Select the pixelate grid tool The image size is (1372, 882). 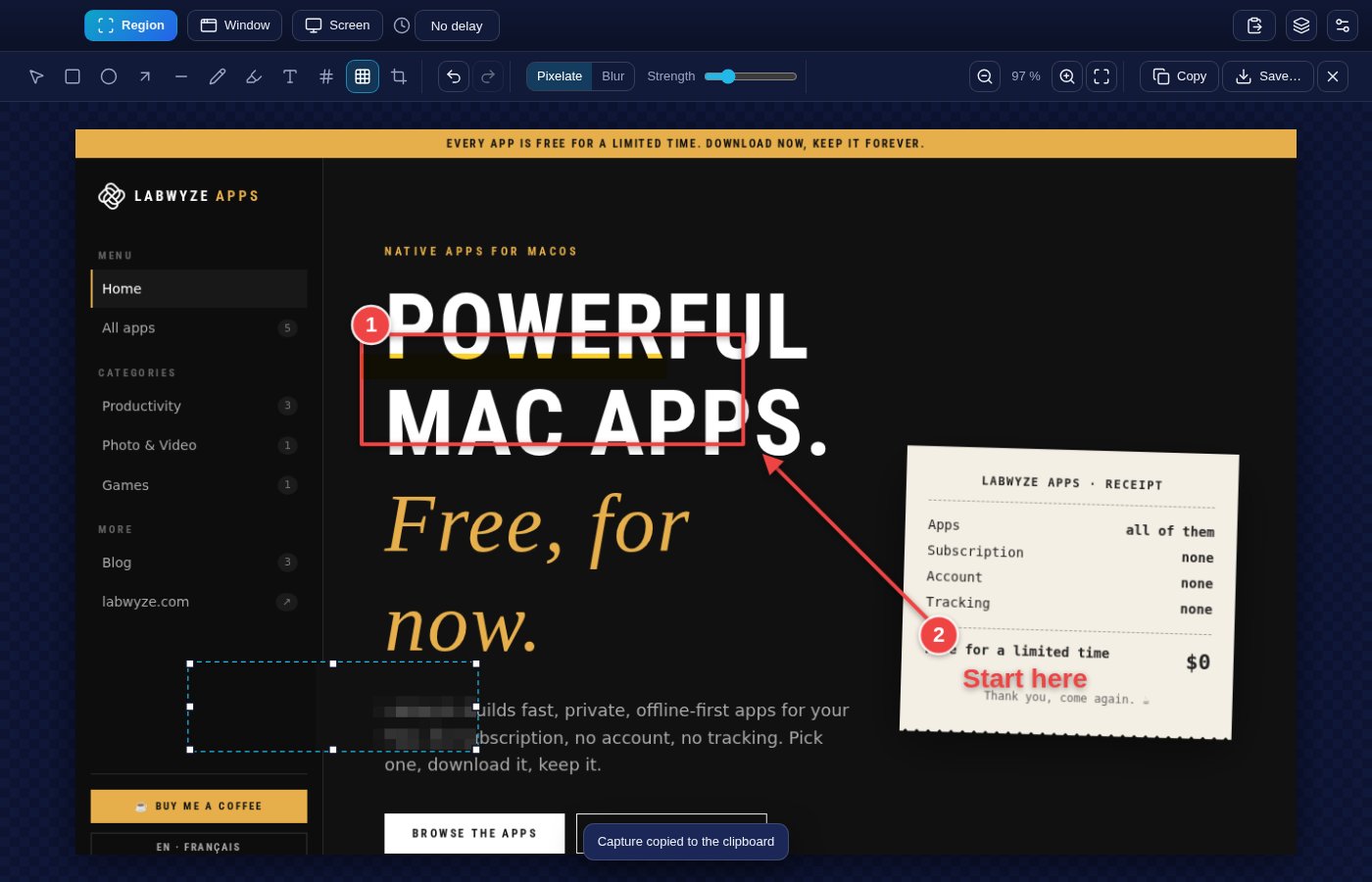coord(363,76)
